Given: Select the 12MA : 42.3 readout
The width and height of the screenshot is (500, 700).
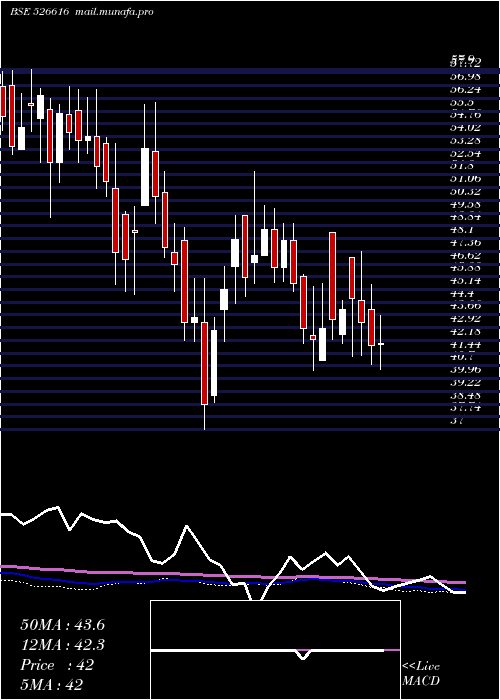Looking at the screenshot, I should pos(63,645).
